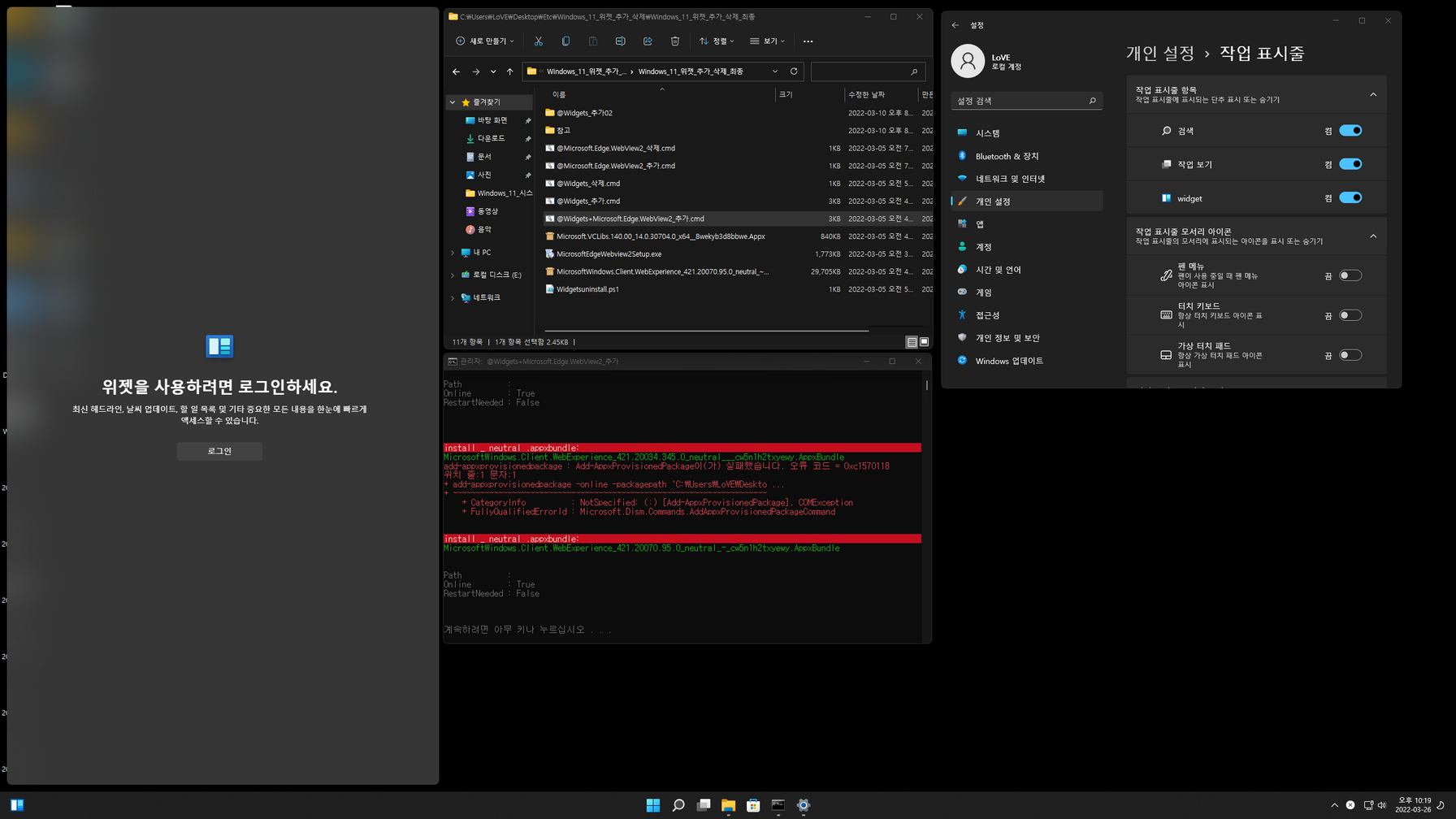Open Bluetooth & 장치 settings category
The height and width of the screenshot is (819, 1456).
click(1027, 156)
